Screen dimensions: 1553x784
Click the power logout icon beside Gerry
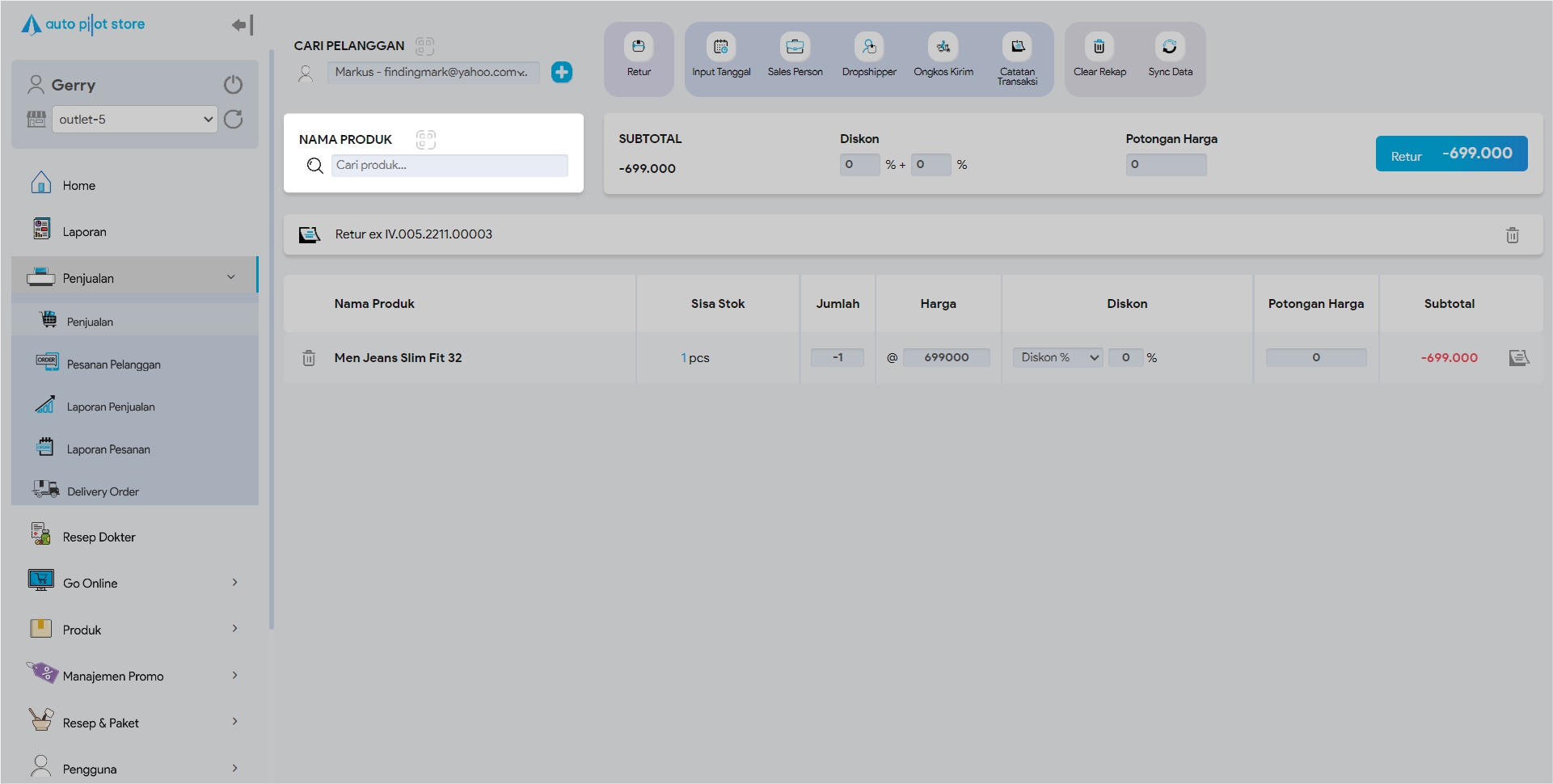tap(233, 85)
